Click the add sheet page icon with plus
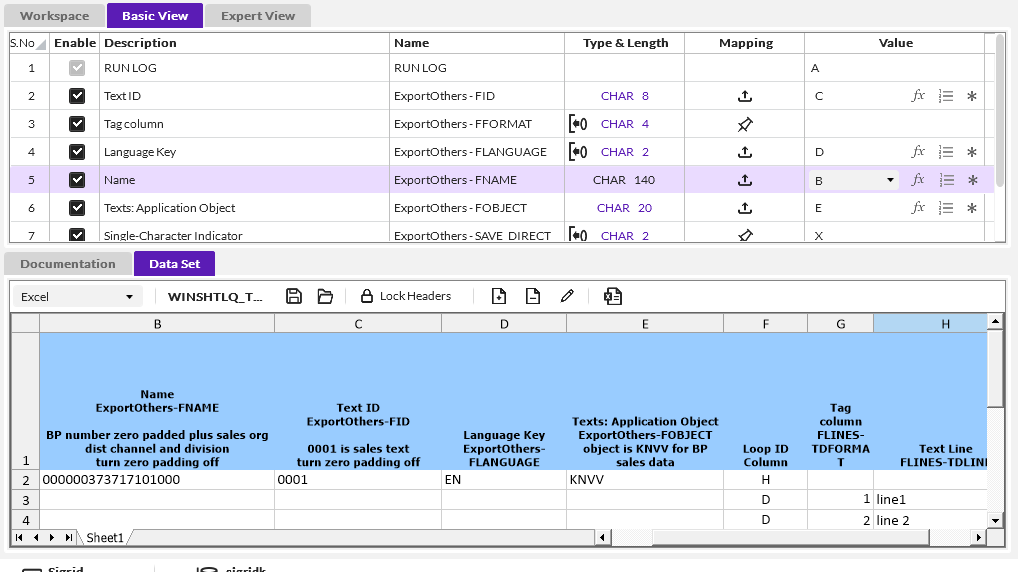The image size is (1018, 572). click(499, 296)
